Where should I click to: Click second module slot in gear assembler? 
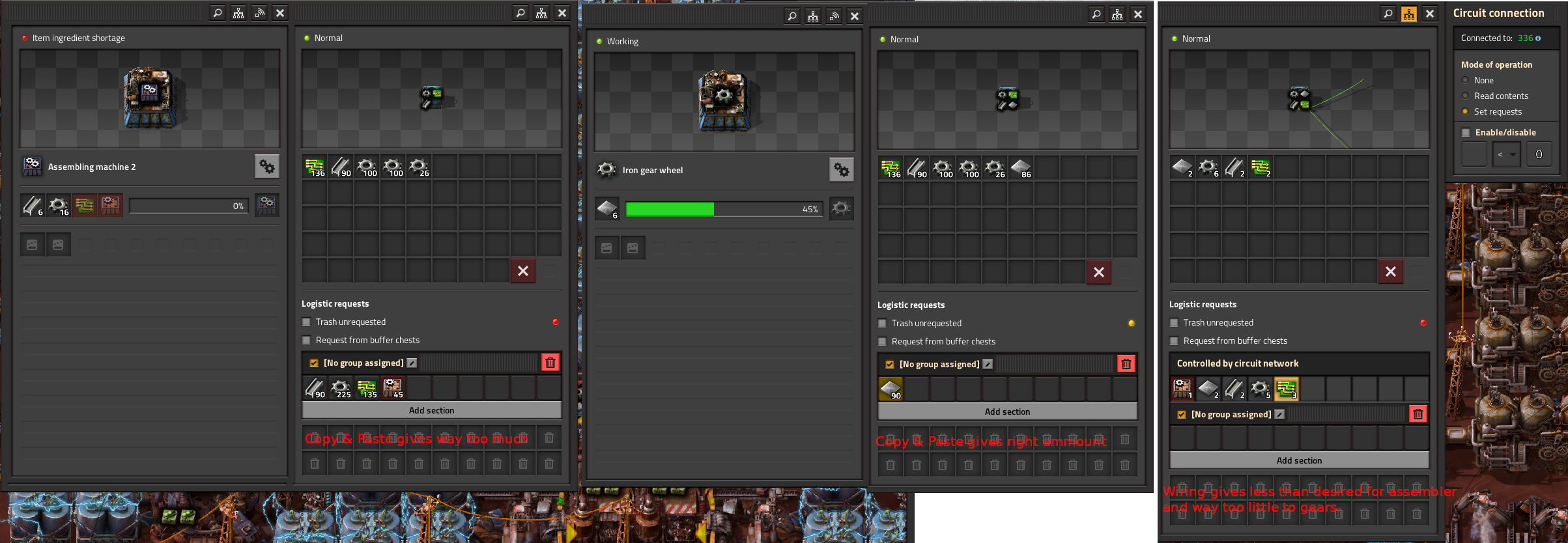(633, 247)
